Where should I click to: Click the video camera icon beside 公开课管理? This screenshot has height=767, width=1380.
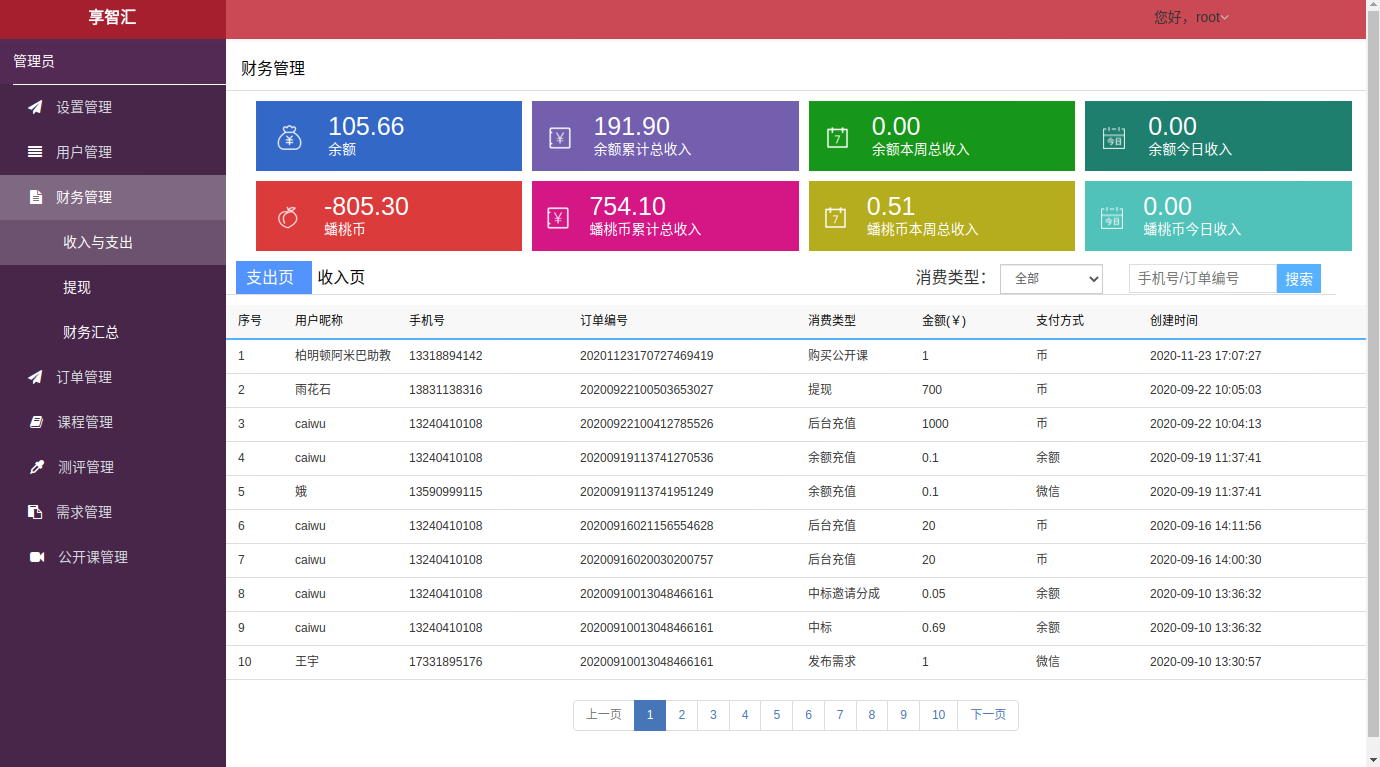point(37,557)
